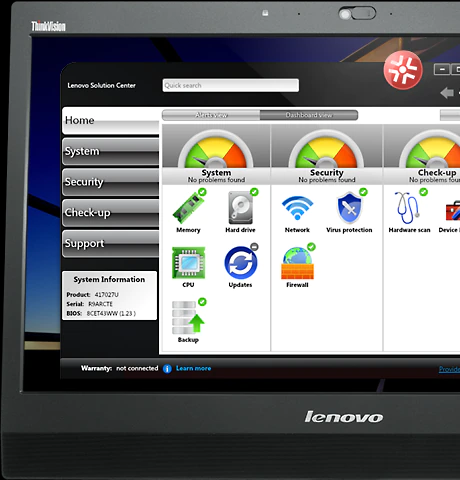This screenshot has width=460, height=480.
Task: Open the Support sidebar tab
Action: [111, 244]
